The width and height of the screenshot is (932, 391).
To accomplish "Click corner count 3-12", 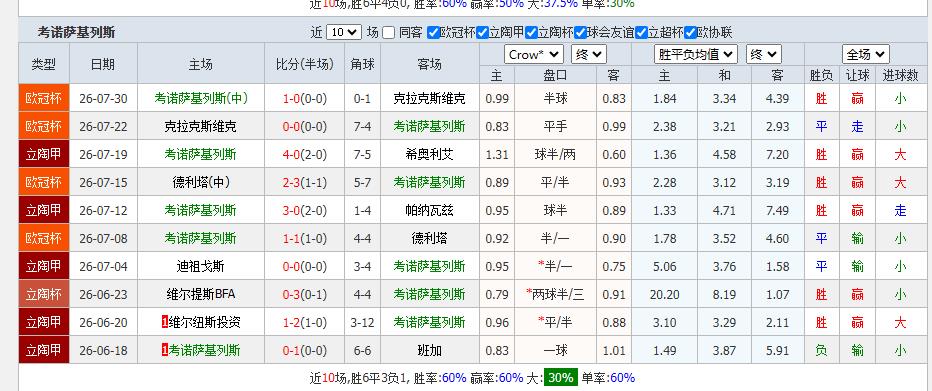I will pos(363,322).
